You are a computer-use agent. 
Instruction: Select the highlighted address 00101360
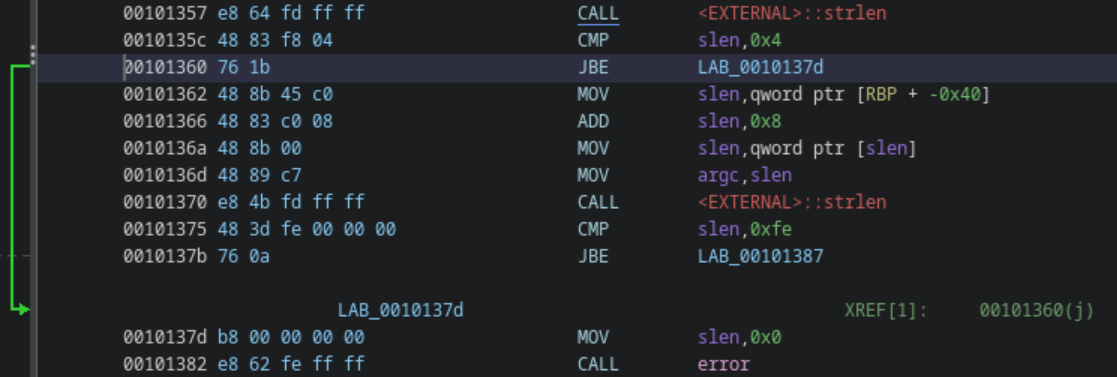pyautogui.click(x=165, y=68)
